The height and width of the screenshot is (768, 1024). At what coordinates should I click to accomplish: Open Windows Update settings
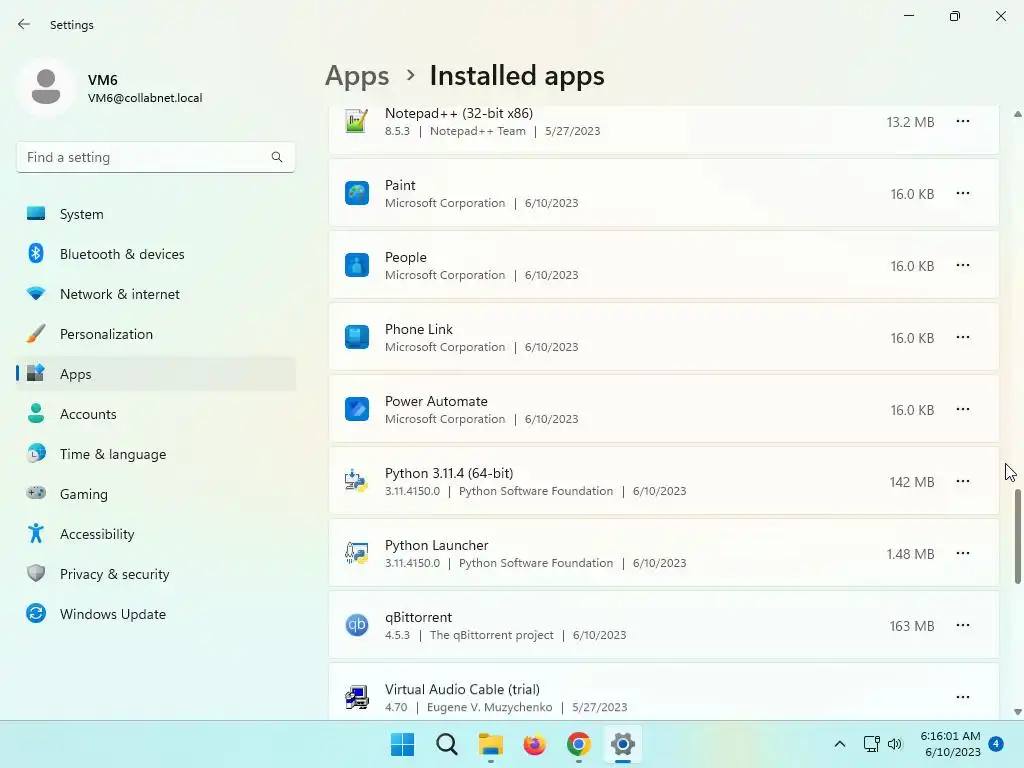(156, 614)
